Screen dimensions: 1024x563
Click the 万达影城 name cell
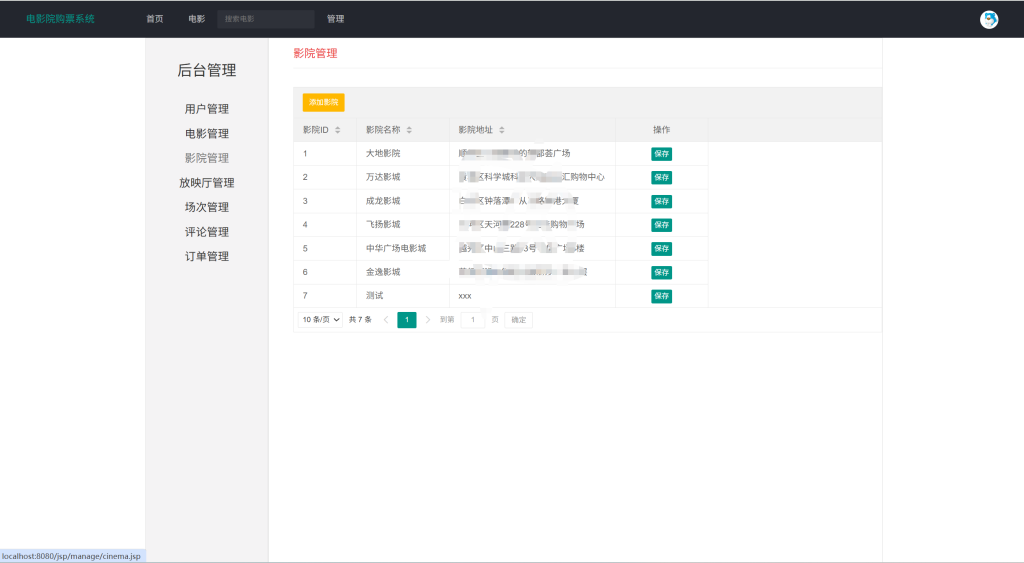[403, 177]
